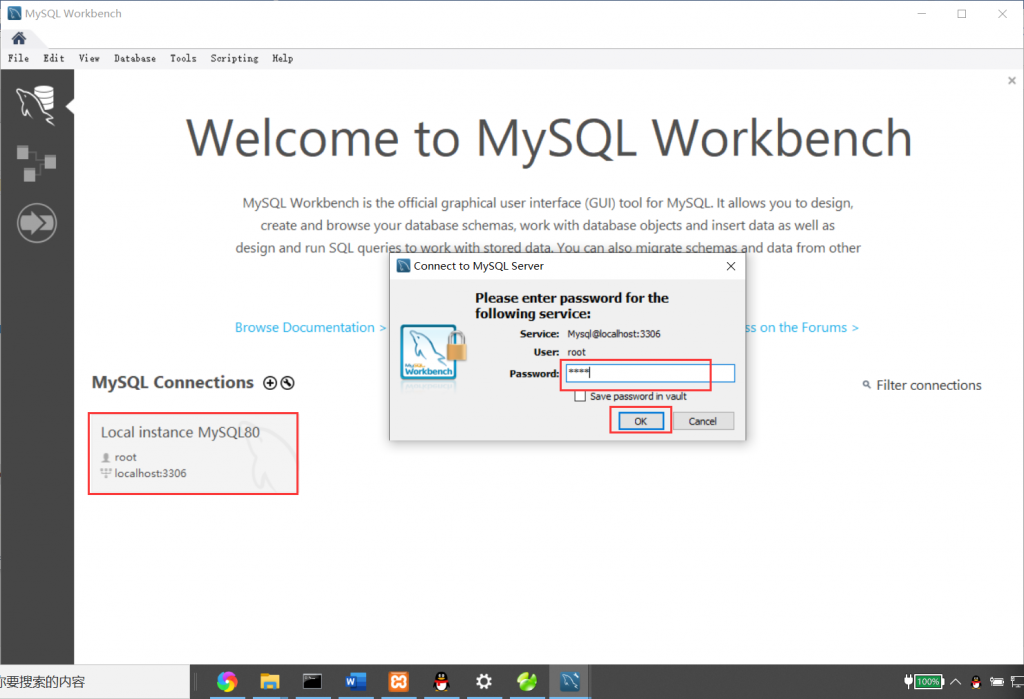Open the command prompt taskbar icon

pyautogui.click(x=312, y=682)
